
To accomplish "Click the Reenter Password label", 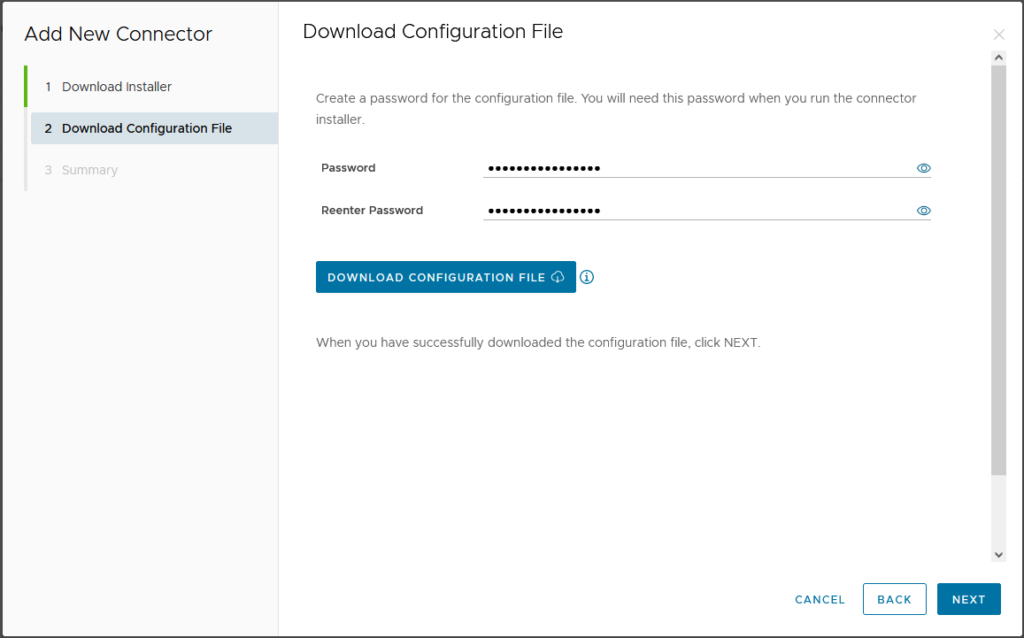I will click(372, 211).
